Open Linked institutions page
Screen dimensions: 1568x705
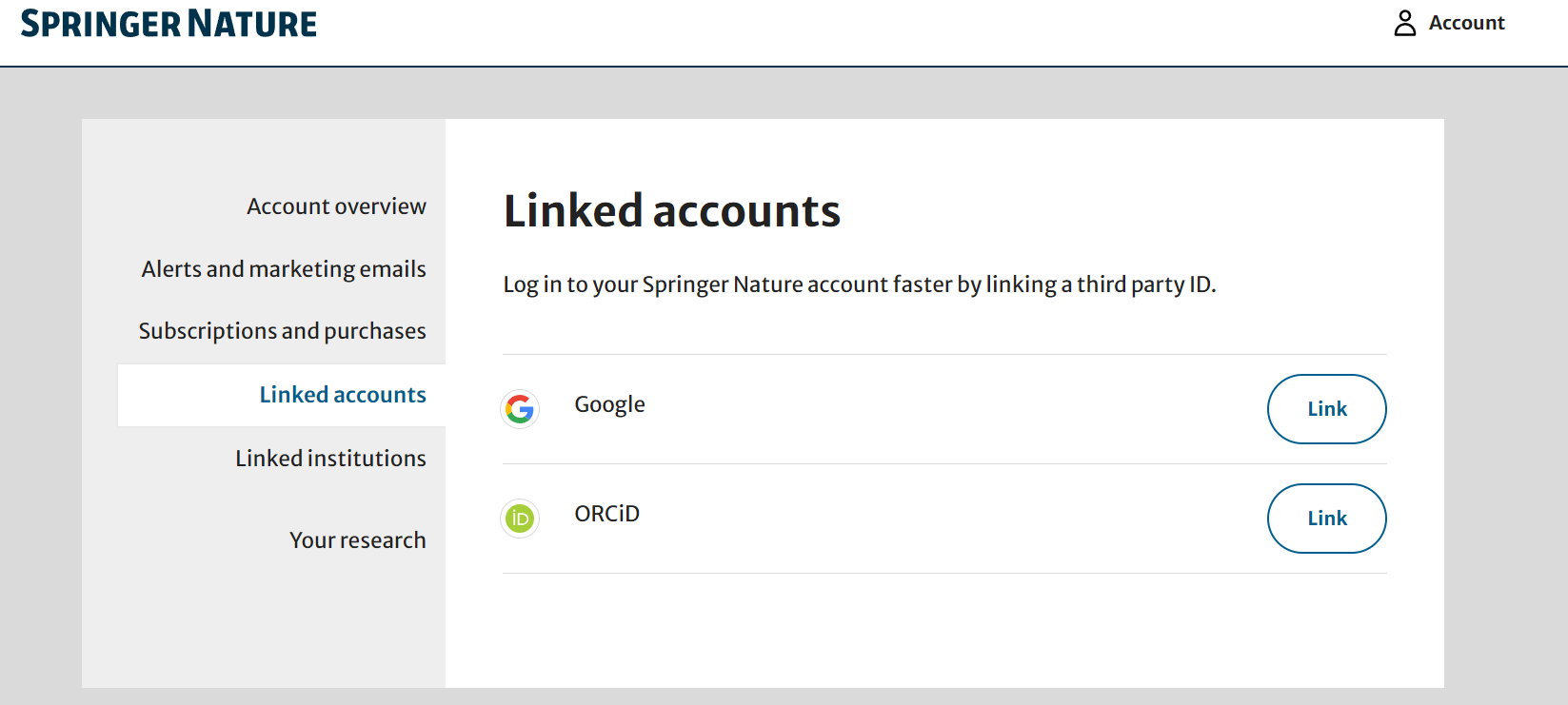(330, 459)
